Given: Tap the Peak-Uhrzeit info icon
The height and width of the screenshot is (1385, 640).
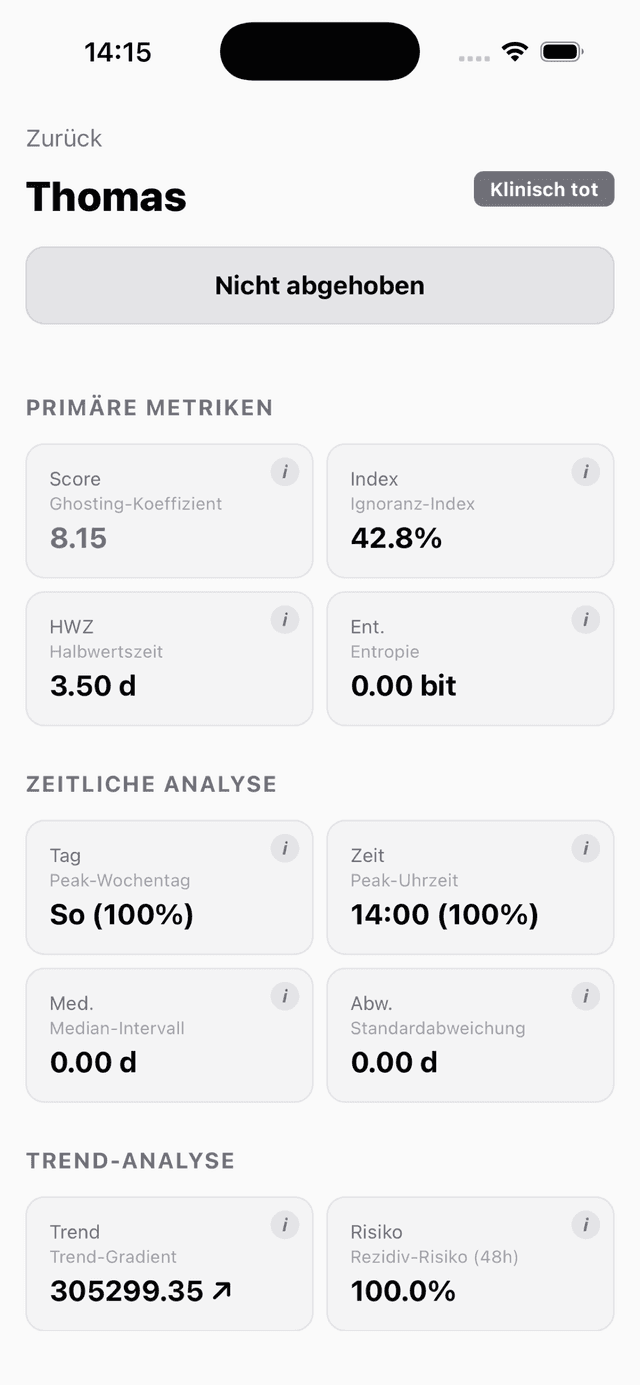Looking at the screenshot, I should tap(585, 848).
